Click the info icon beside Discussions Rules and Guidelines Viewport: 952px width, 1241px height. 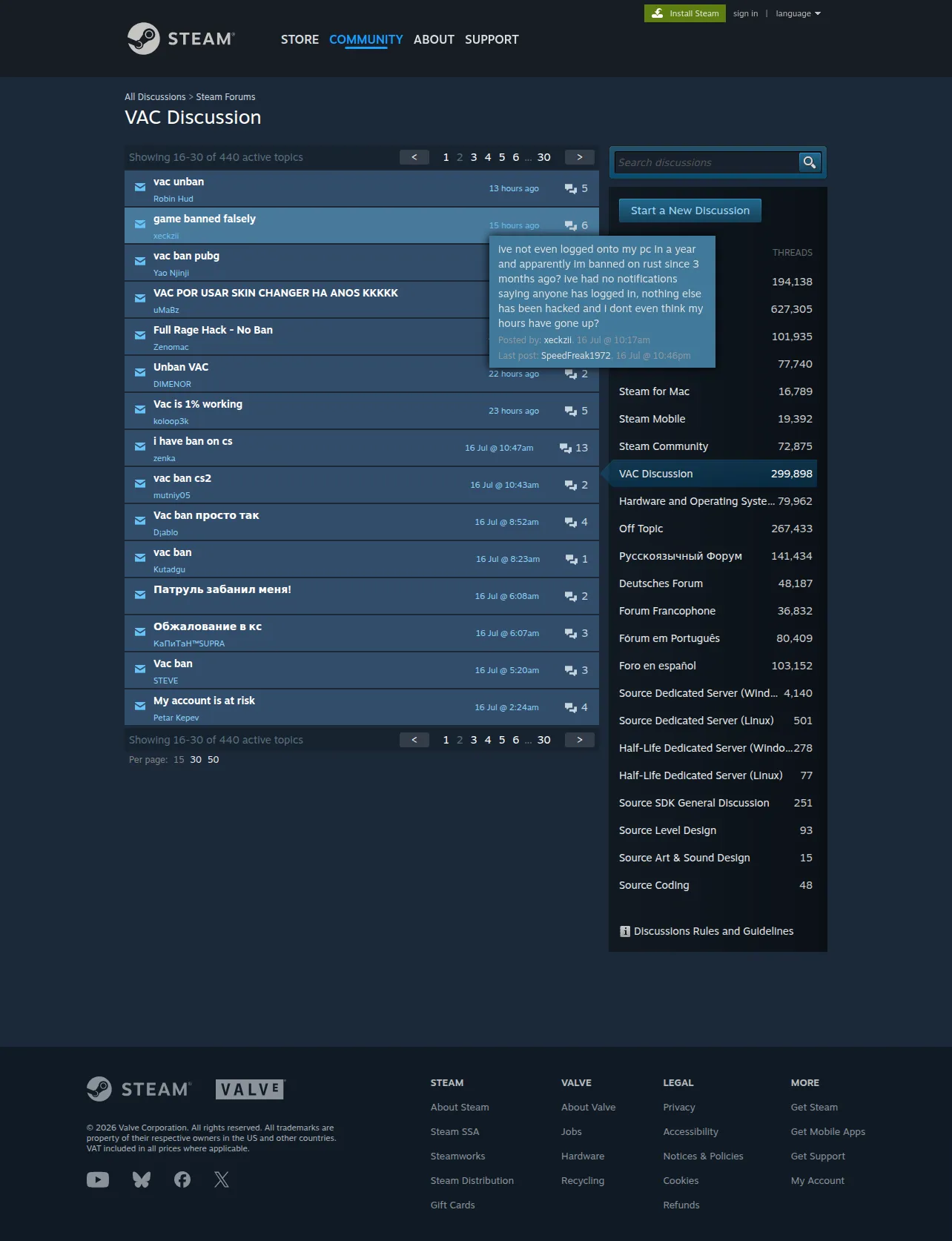pyautogui.click(x=625, y=931)
